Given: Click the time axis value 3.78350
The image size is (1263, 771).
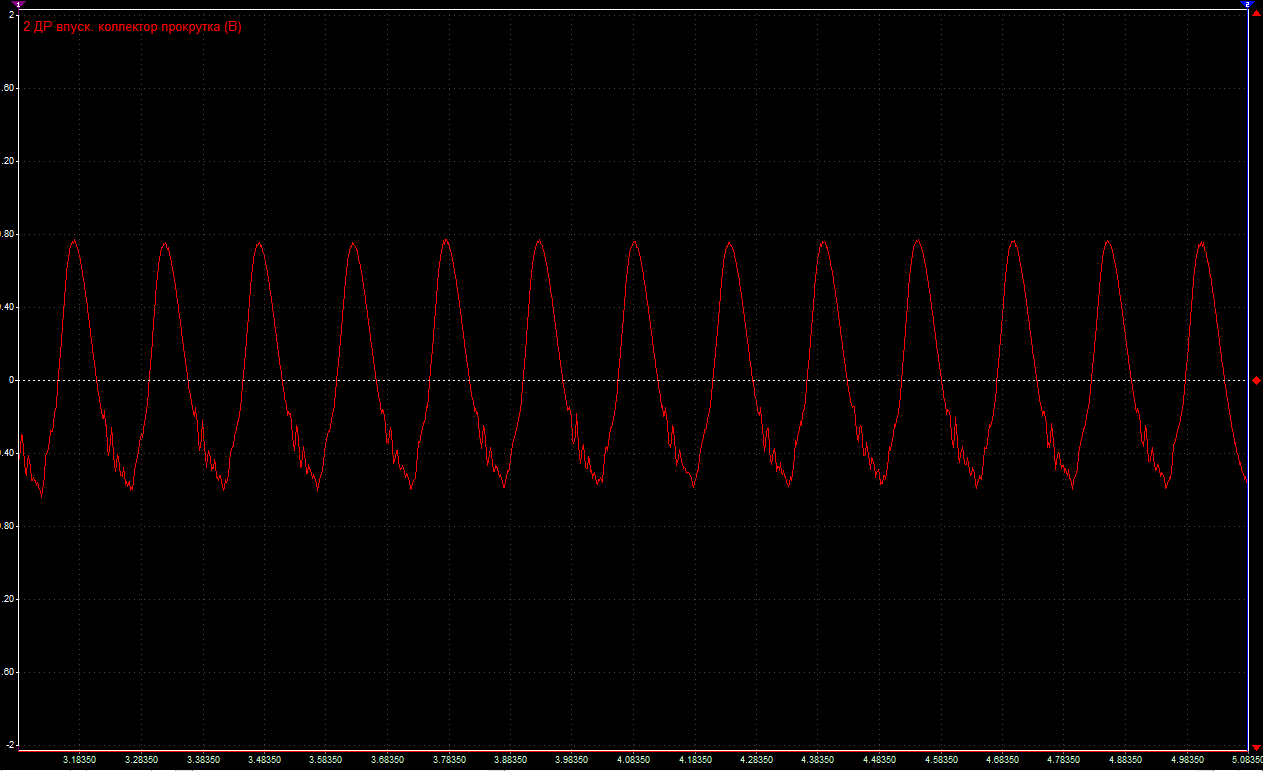Looking at the screenshot, I should tap(449, 760).
